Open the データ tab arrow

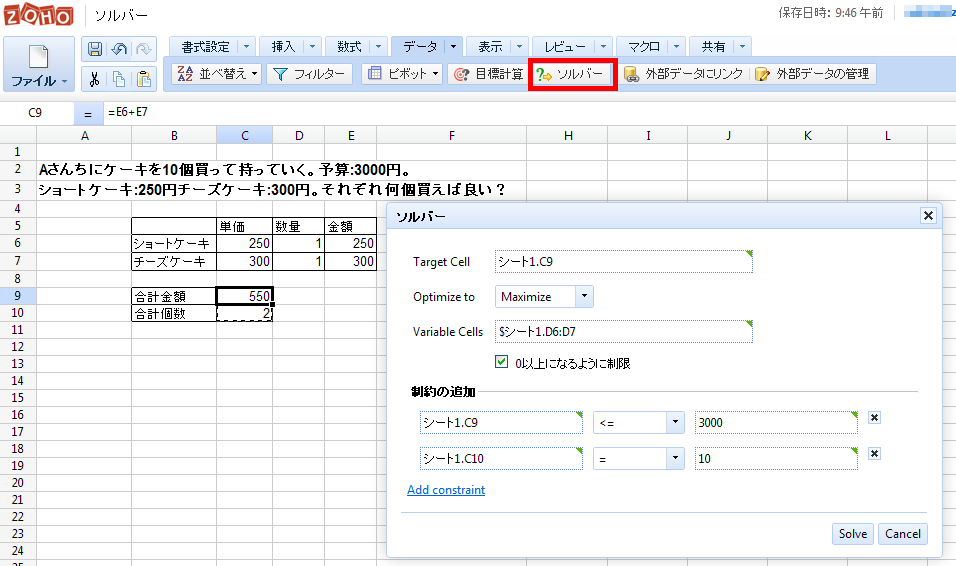click(x=453, y=46)
